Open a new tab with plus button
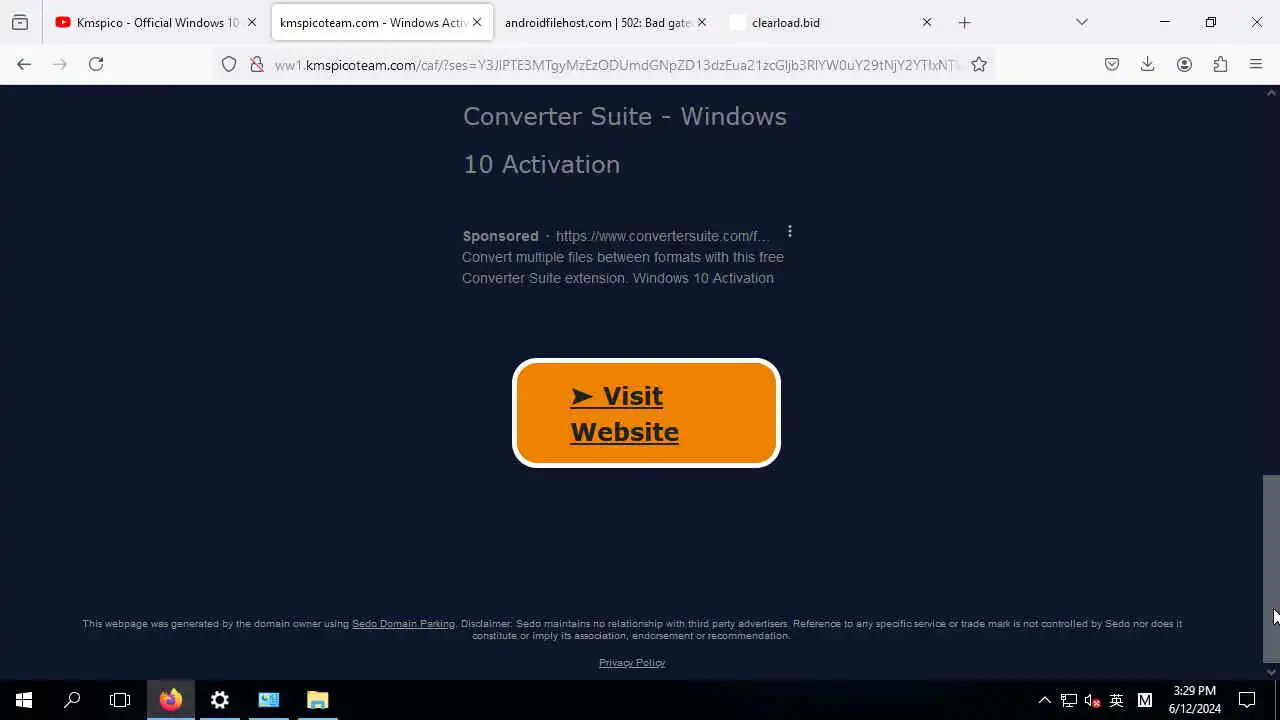 coord(965,22)
